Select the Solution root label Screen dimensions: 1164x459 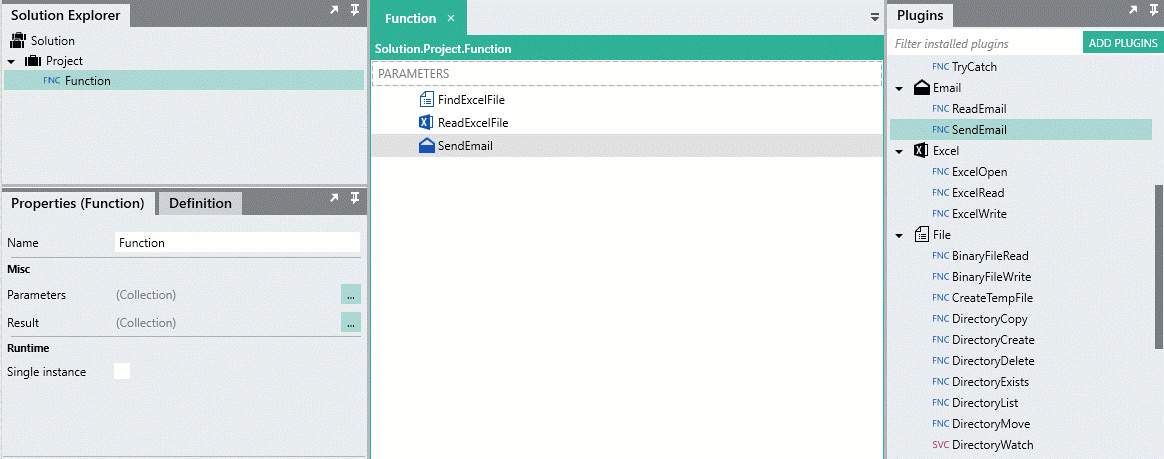tap(53, 41)
